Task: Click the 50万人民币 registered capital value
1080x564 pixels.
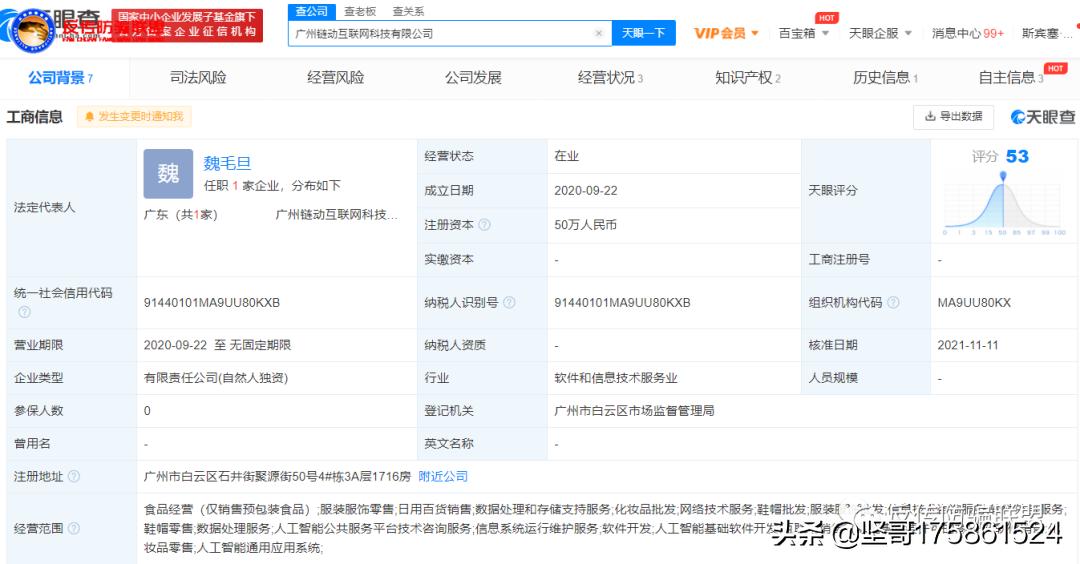Action: pyautogui.click(x=585, y=225)
